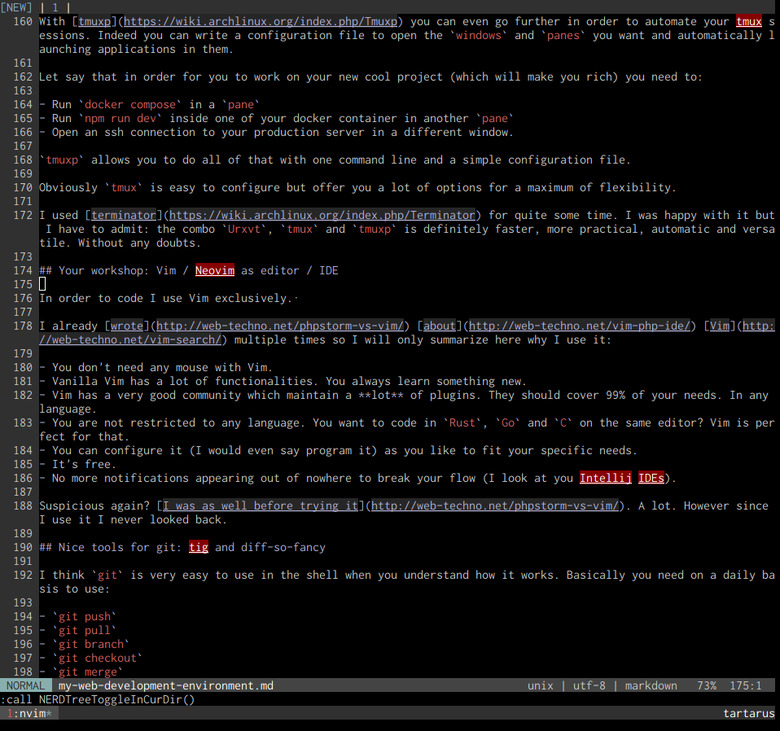780x731 pixels.
Task: Click the highlighted word Intellij
Action: [605, 478]
